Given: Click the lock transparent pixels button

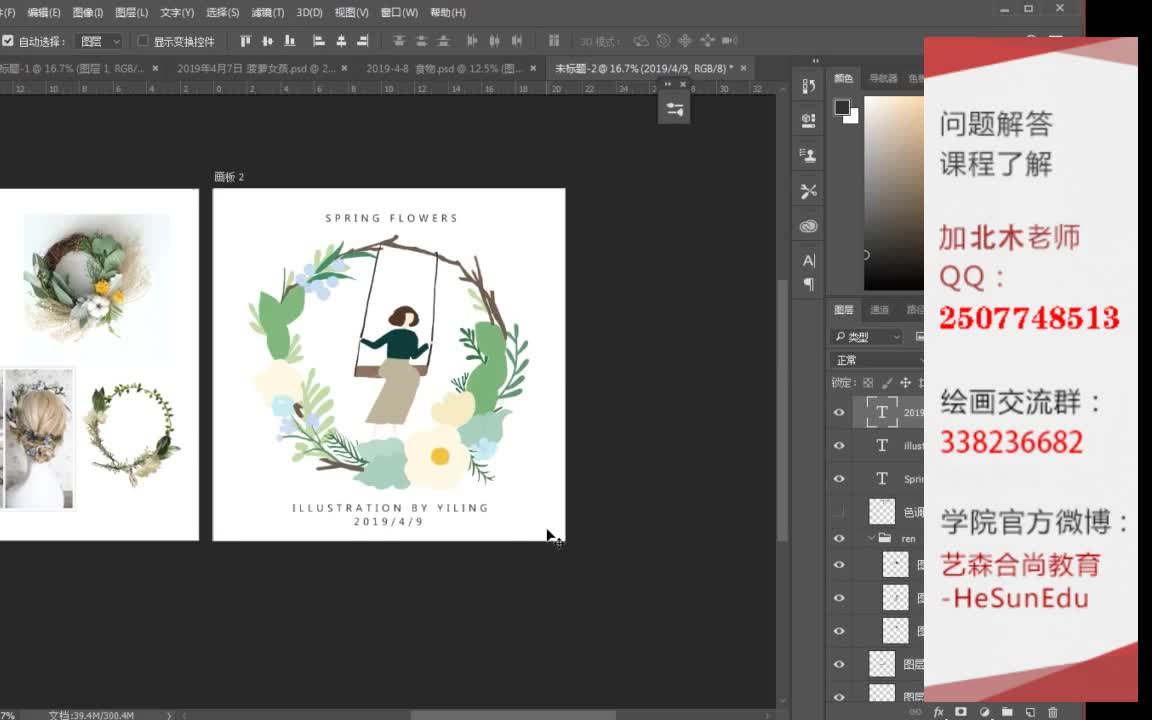Looking at the screenshot, I should (x=869, y=383).
